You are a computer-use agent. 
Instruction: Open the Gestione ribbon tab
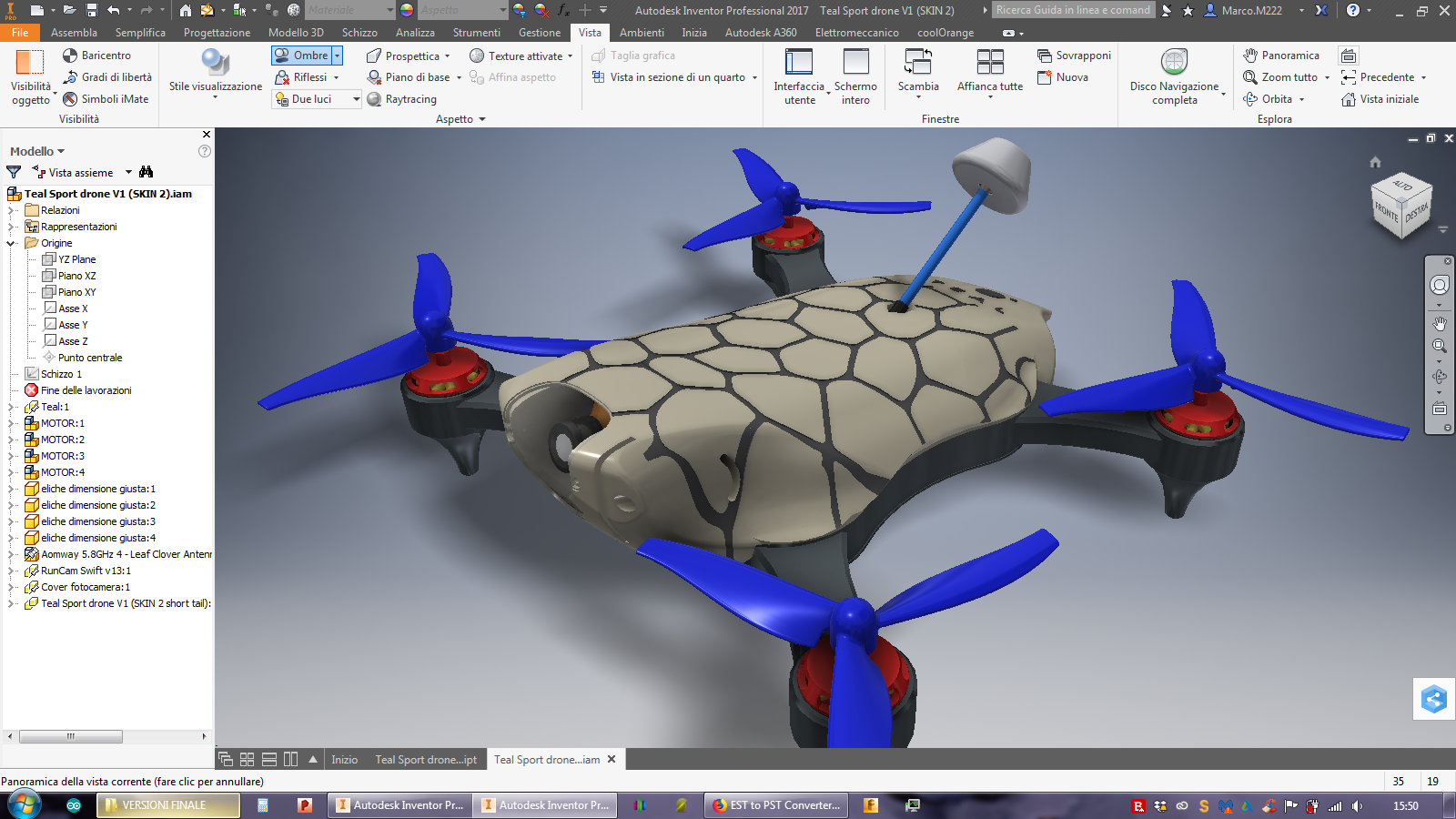tap(540, 32)
